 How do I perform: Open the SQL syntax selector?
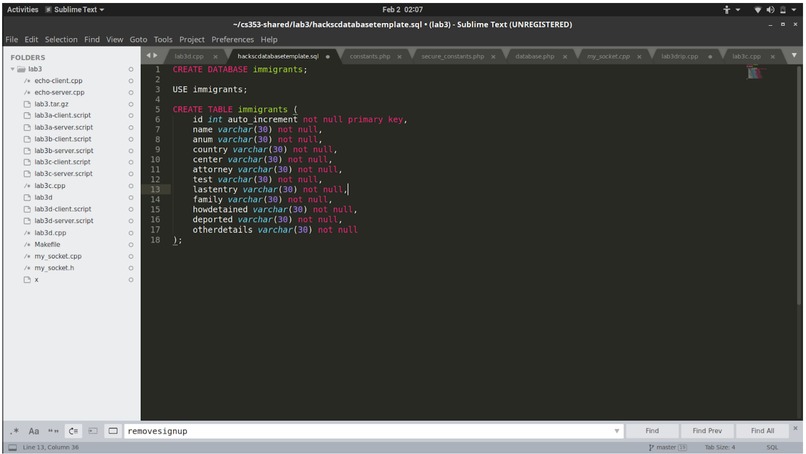(772, 447)
